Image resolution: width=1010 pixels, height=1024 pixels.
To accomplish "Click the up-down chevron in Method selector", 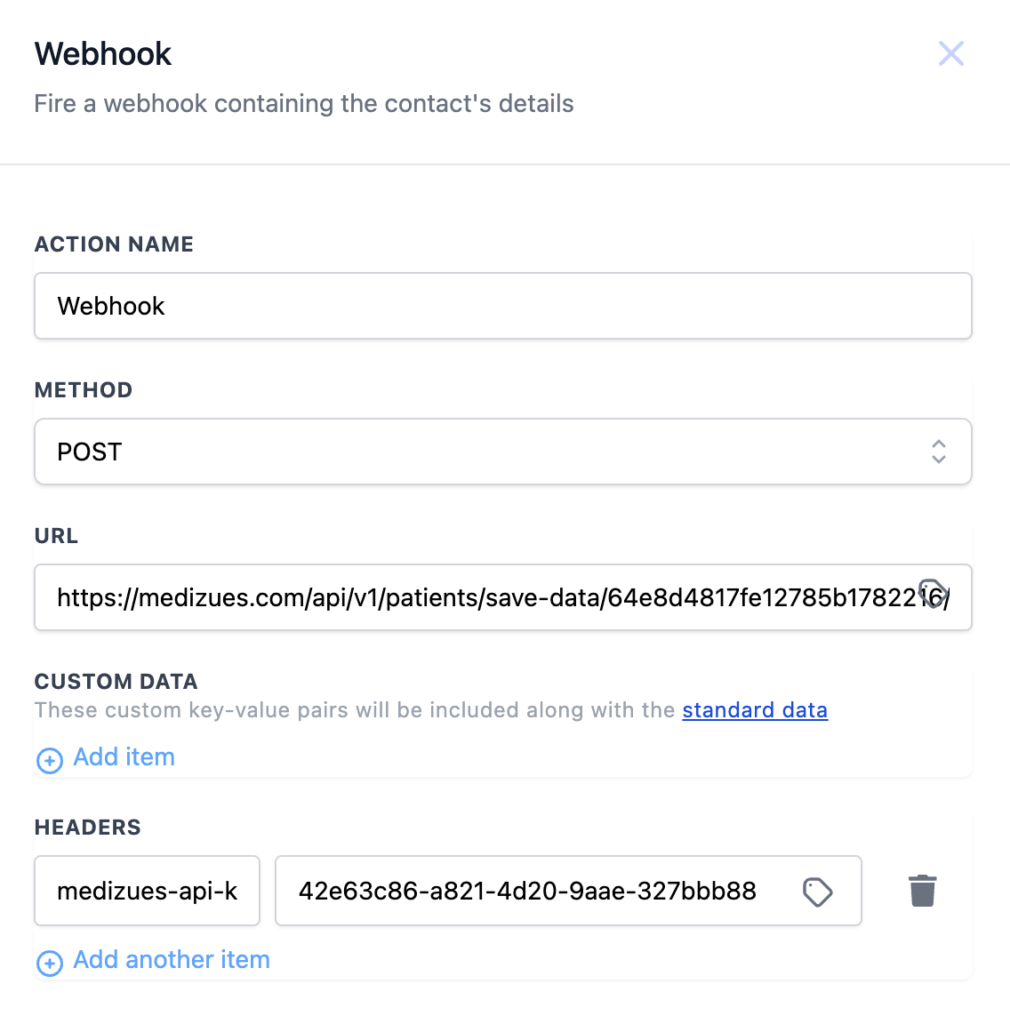I will tap(938, 452).
